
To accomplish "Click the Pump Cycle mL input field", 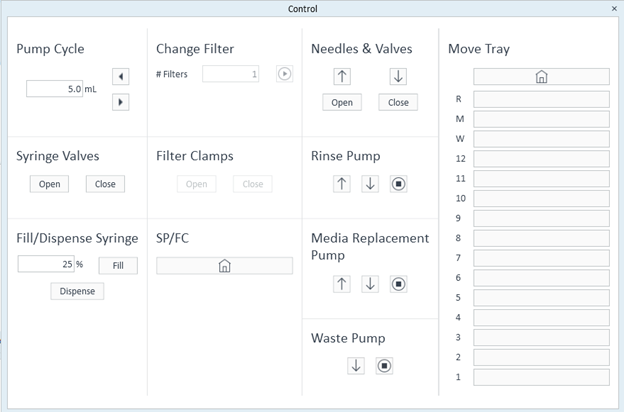I will pyautogui.click(x=54, y=89).
